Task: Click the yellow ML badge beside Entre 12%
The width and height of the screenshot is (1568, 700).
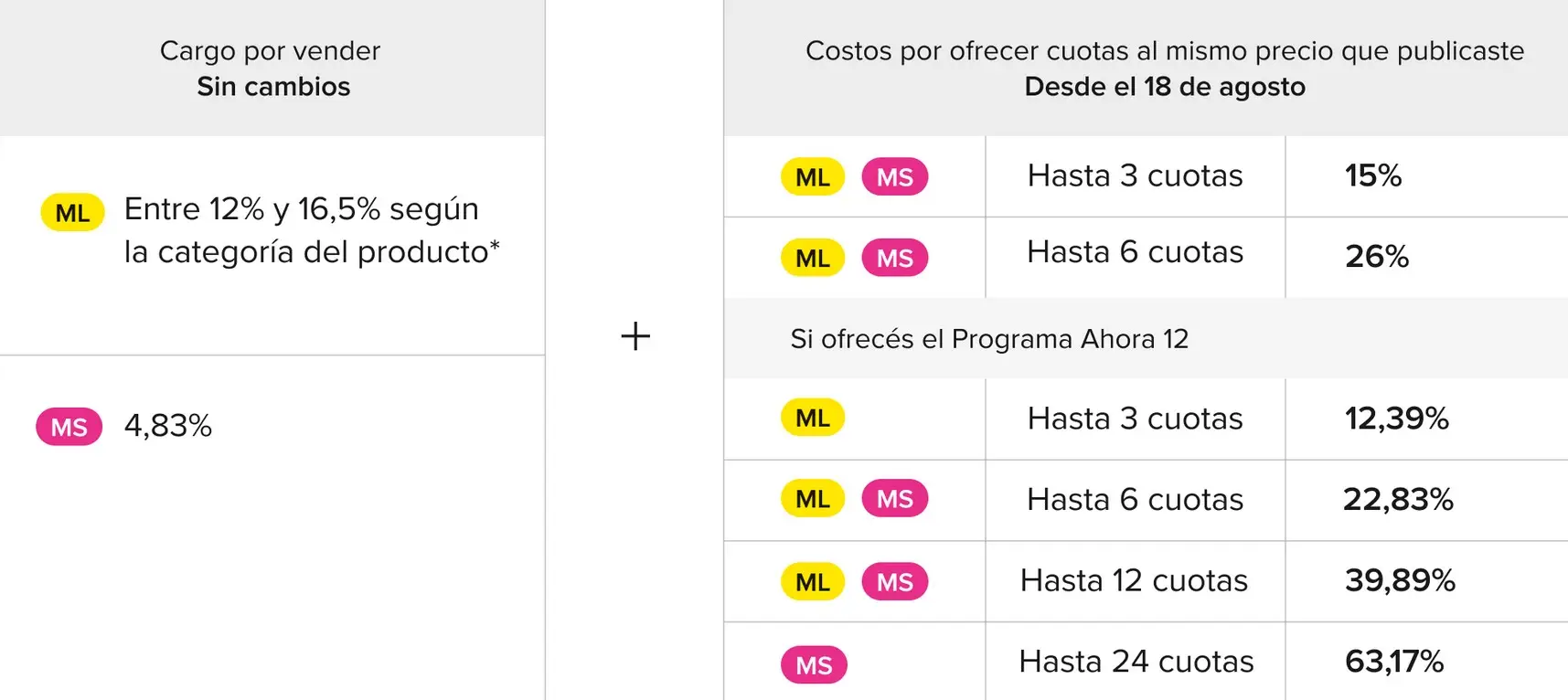Action: coord(73,212)
